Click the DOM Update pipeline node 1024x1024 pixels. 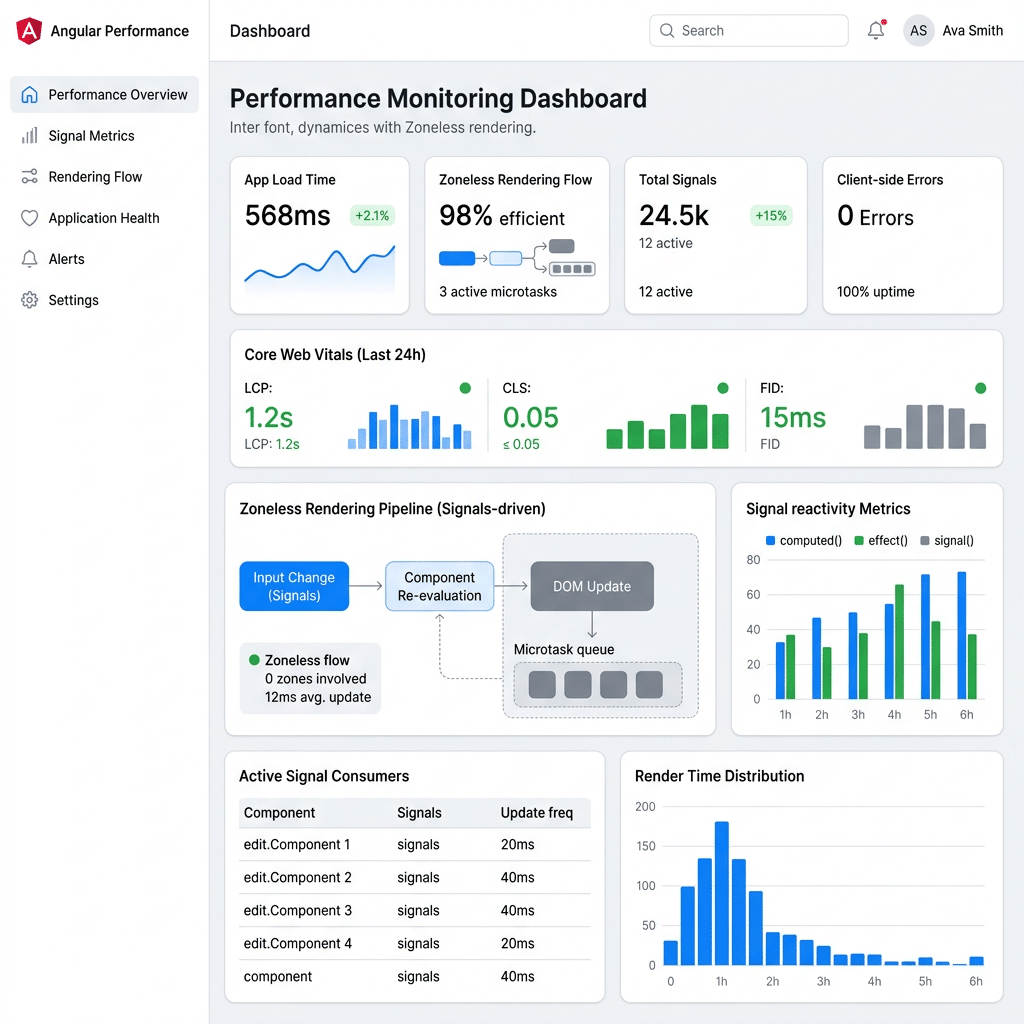point(592,586)
